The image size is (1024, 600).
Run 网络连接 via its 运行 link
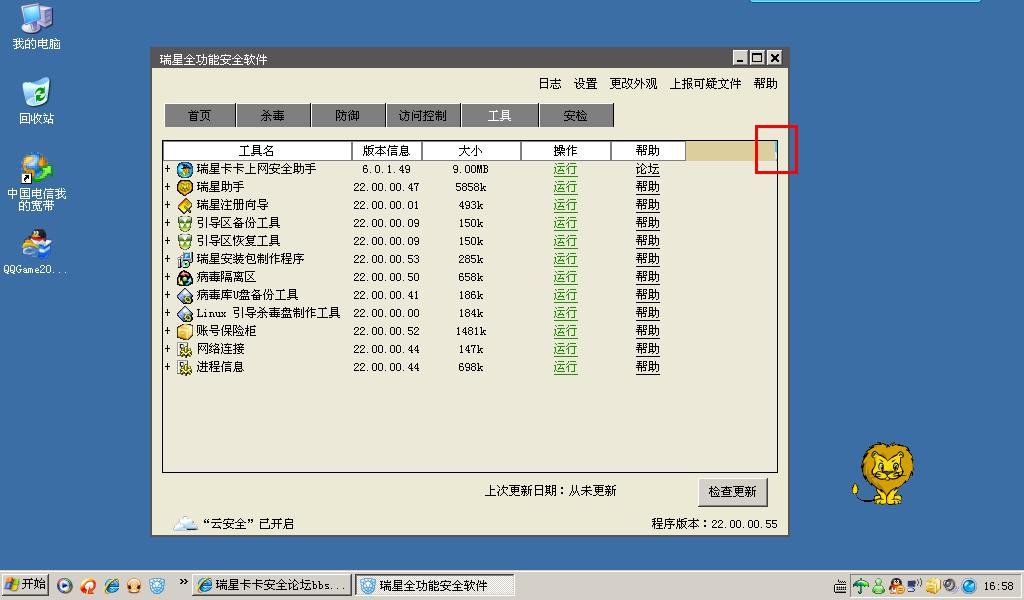point(565,349)
